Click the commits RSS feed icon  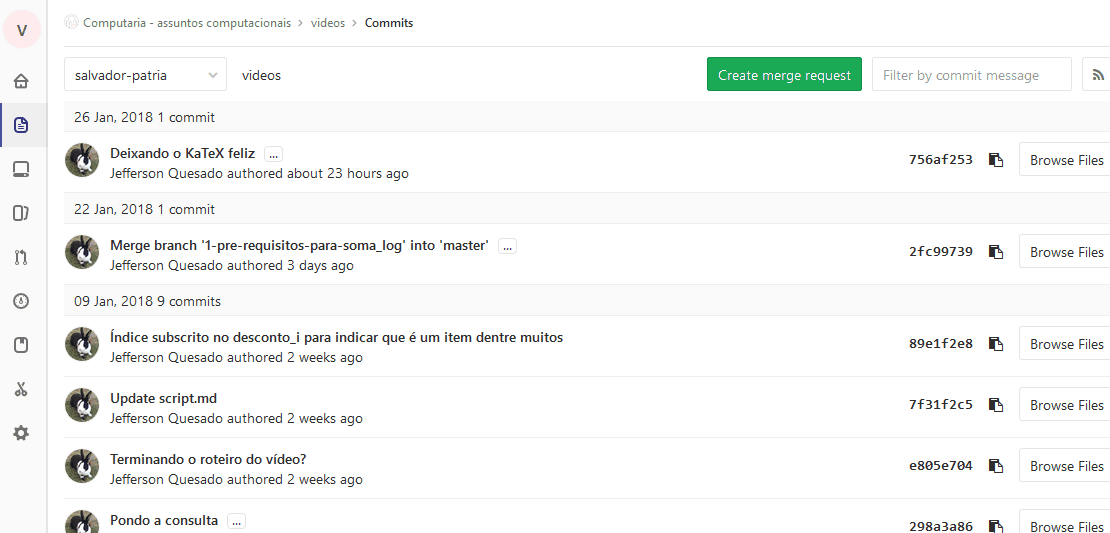[1098, 75]
